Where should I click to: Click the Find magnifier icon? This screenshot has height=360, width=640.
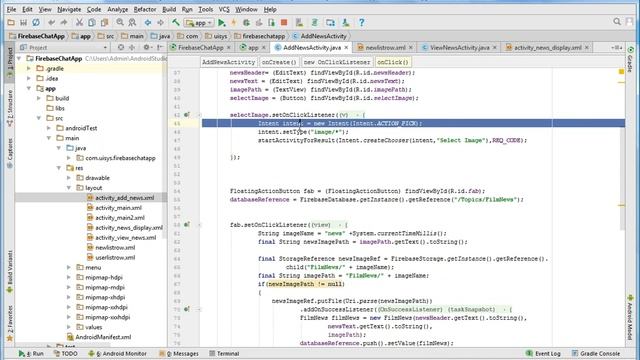(x=120, y=22)
